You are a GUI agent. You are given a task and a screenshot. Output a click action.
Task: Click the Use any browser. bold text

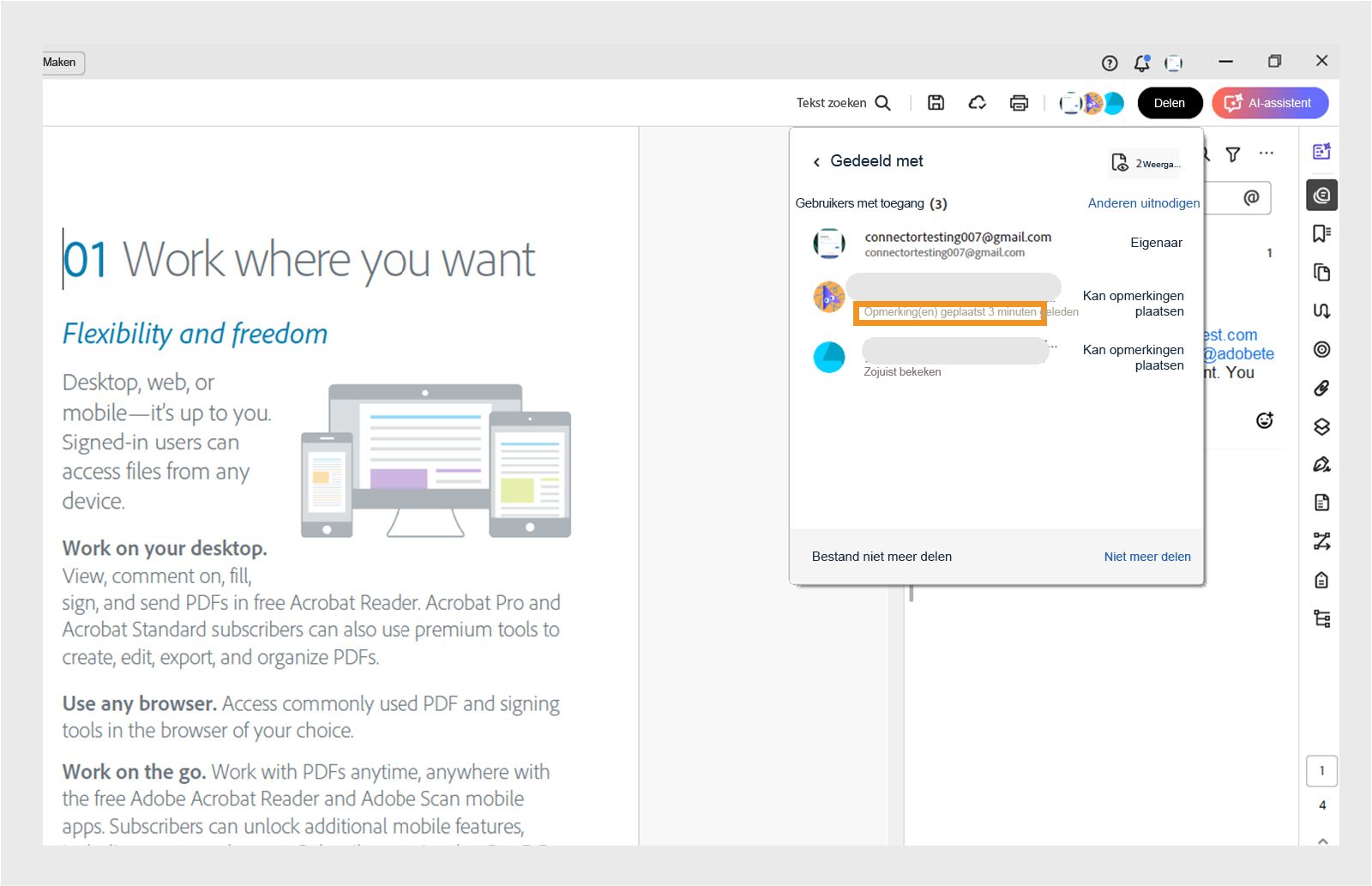pos(140,703)
